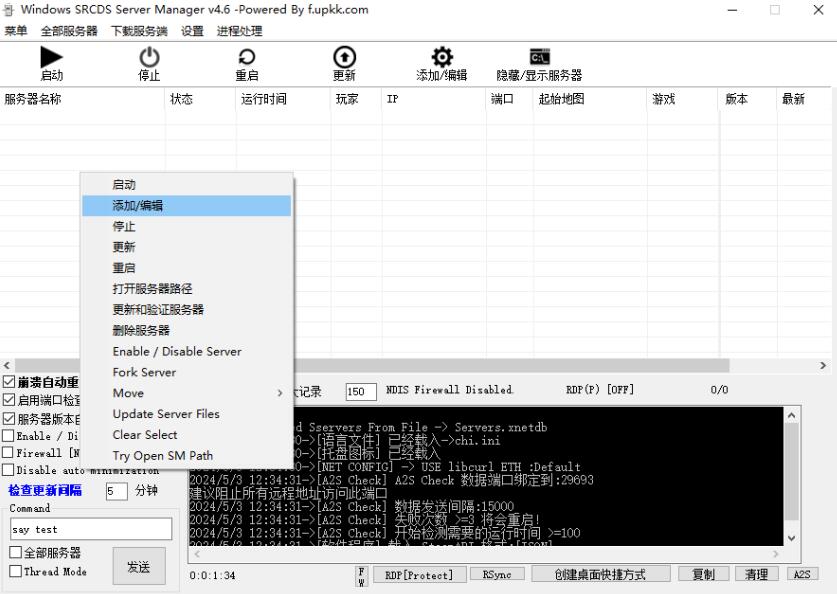Image resolution: width=837 pixels, height=594 pixels.
Task: Choose 启动 in the context menu
Action: [x=186, y=185]
